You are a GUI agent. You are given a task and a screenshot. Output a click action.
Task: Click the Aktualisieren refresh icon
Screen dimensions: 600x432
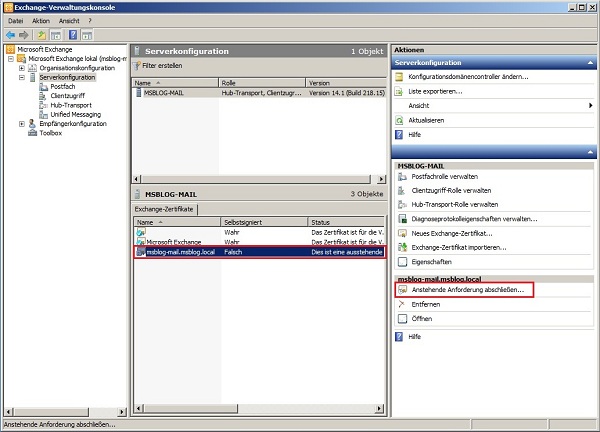click(399, 121)
